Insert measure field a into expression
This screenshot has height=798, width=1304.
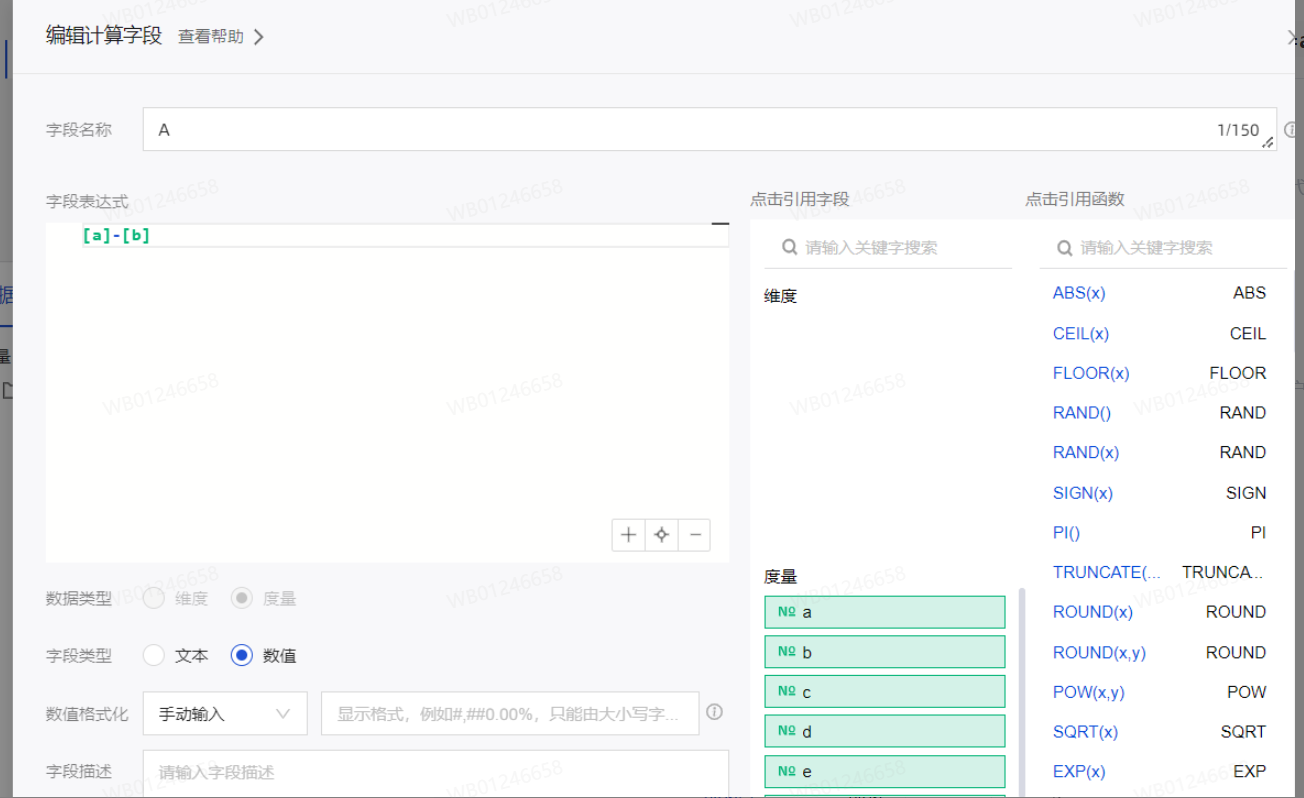pos(884,612)
